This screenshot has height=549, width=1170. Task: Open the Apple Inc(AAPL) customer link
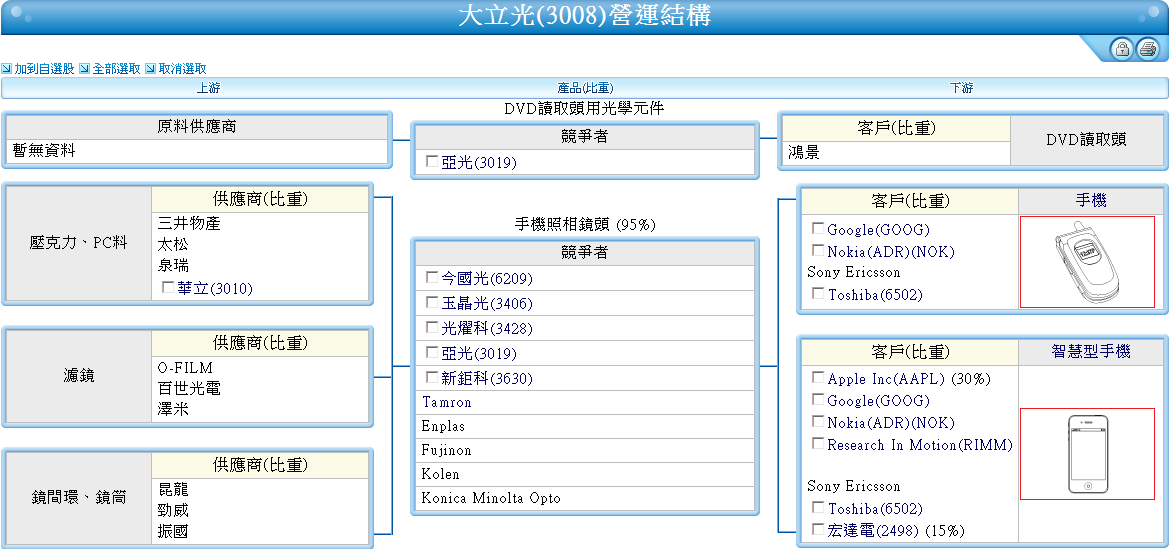pyautogui.click(x=886, y=379)
